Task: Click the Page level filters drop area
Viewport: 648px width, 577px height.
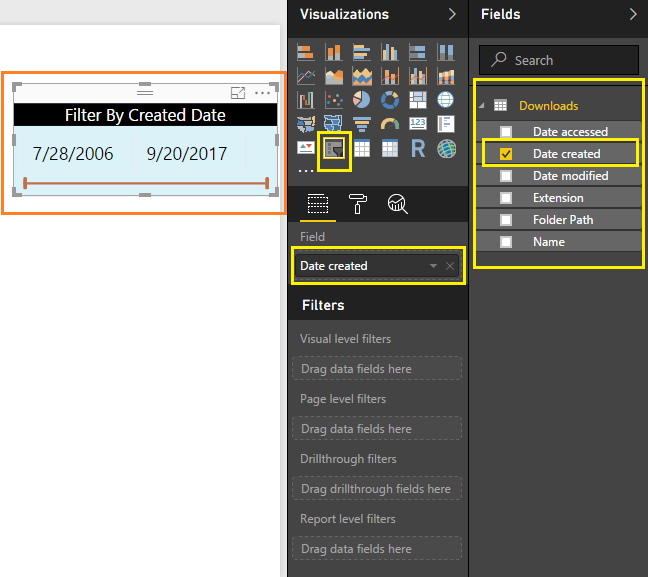Action: (x=377, y=428)
